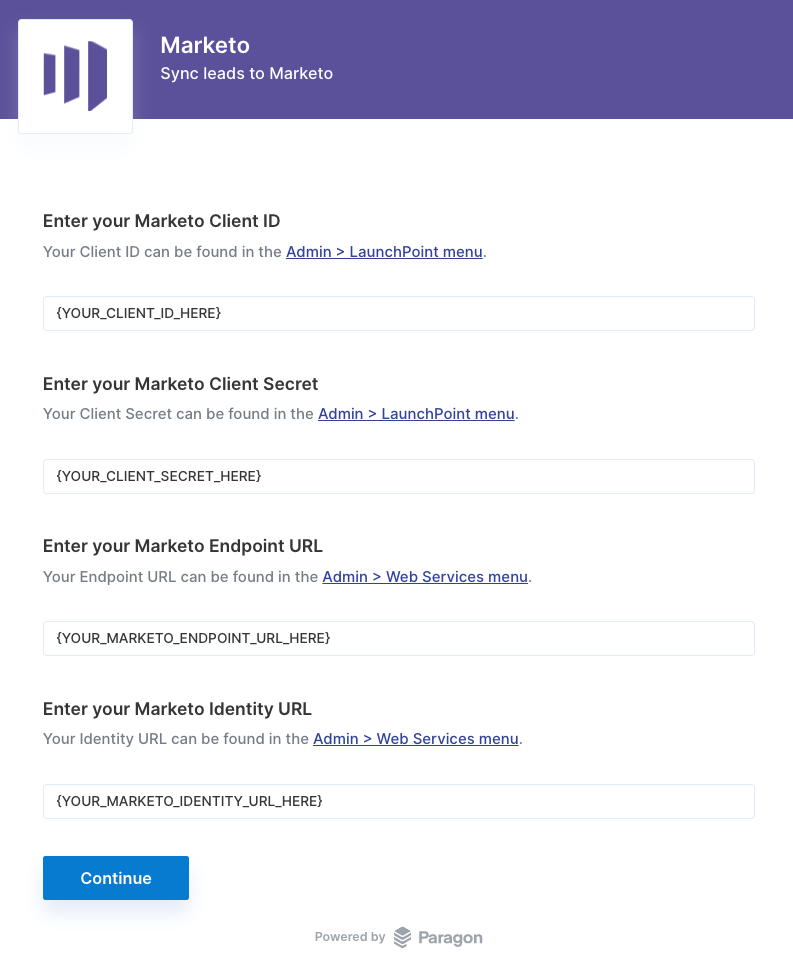Focus the Marketo Endpoint URL input field
793x961 pixels.
[399, 639]
